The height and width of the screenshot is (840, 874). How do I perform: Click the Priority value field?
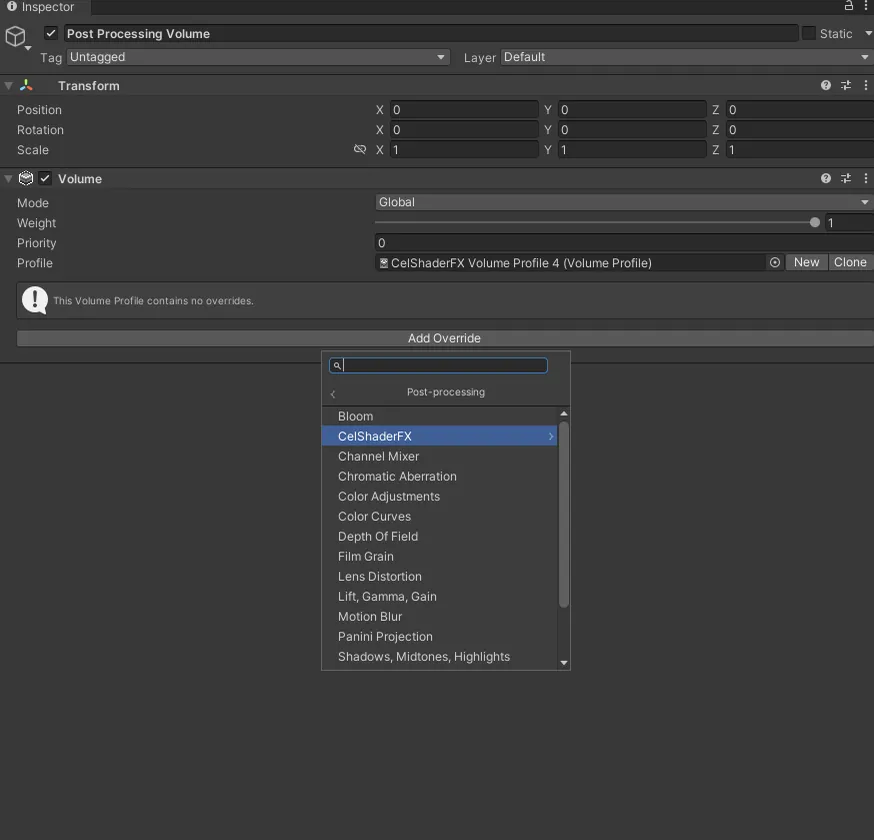tap(624, 243)
